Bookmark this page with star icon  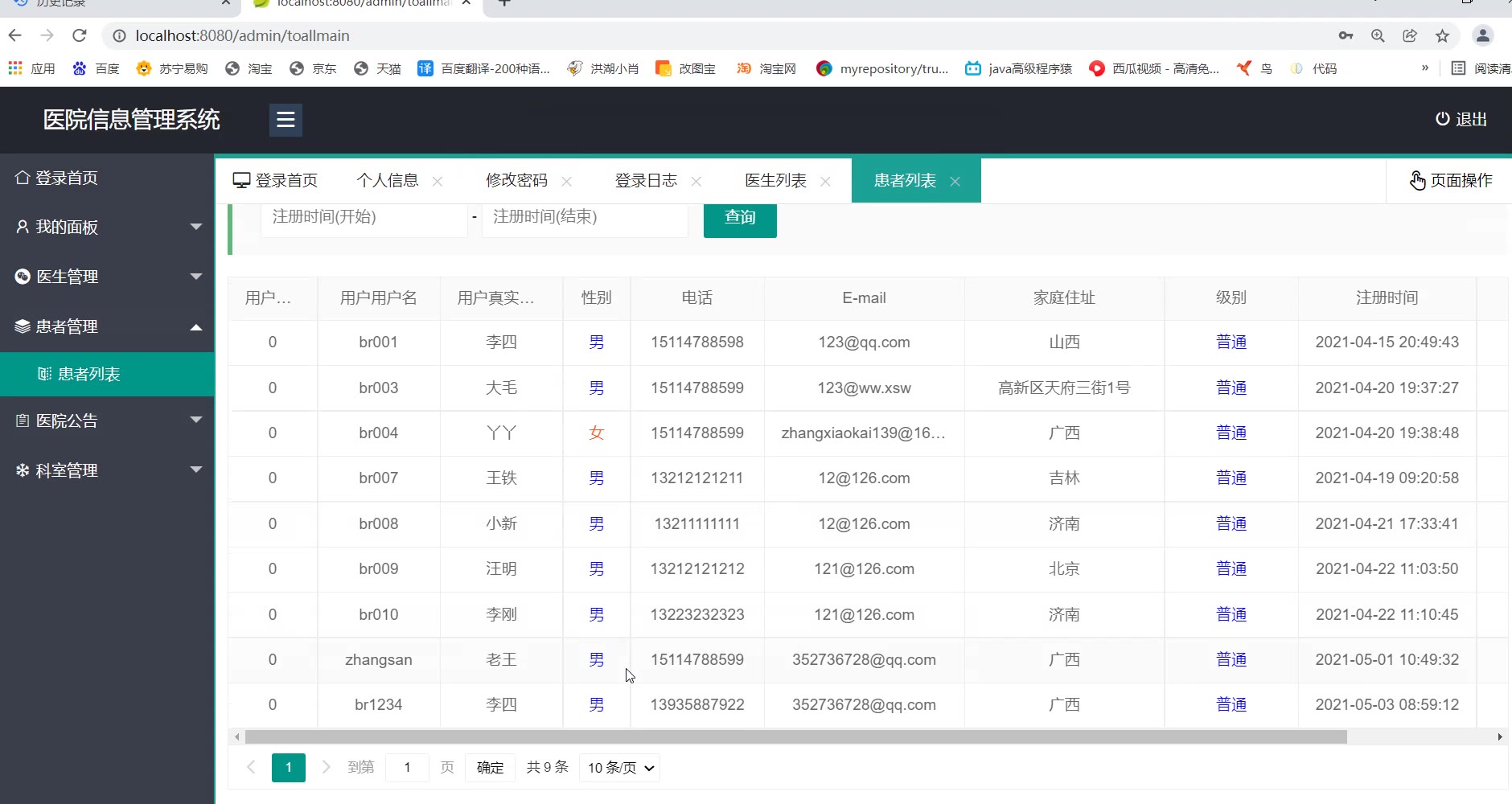click(1442, 35)
